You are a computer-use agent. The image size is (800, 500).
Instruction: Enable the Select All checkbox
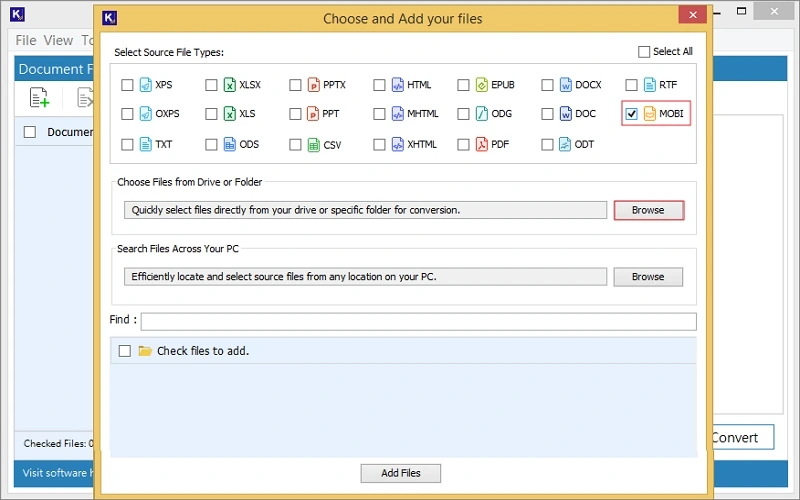[644, 52]
